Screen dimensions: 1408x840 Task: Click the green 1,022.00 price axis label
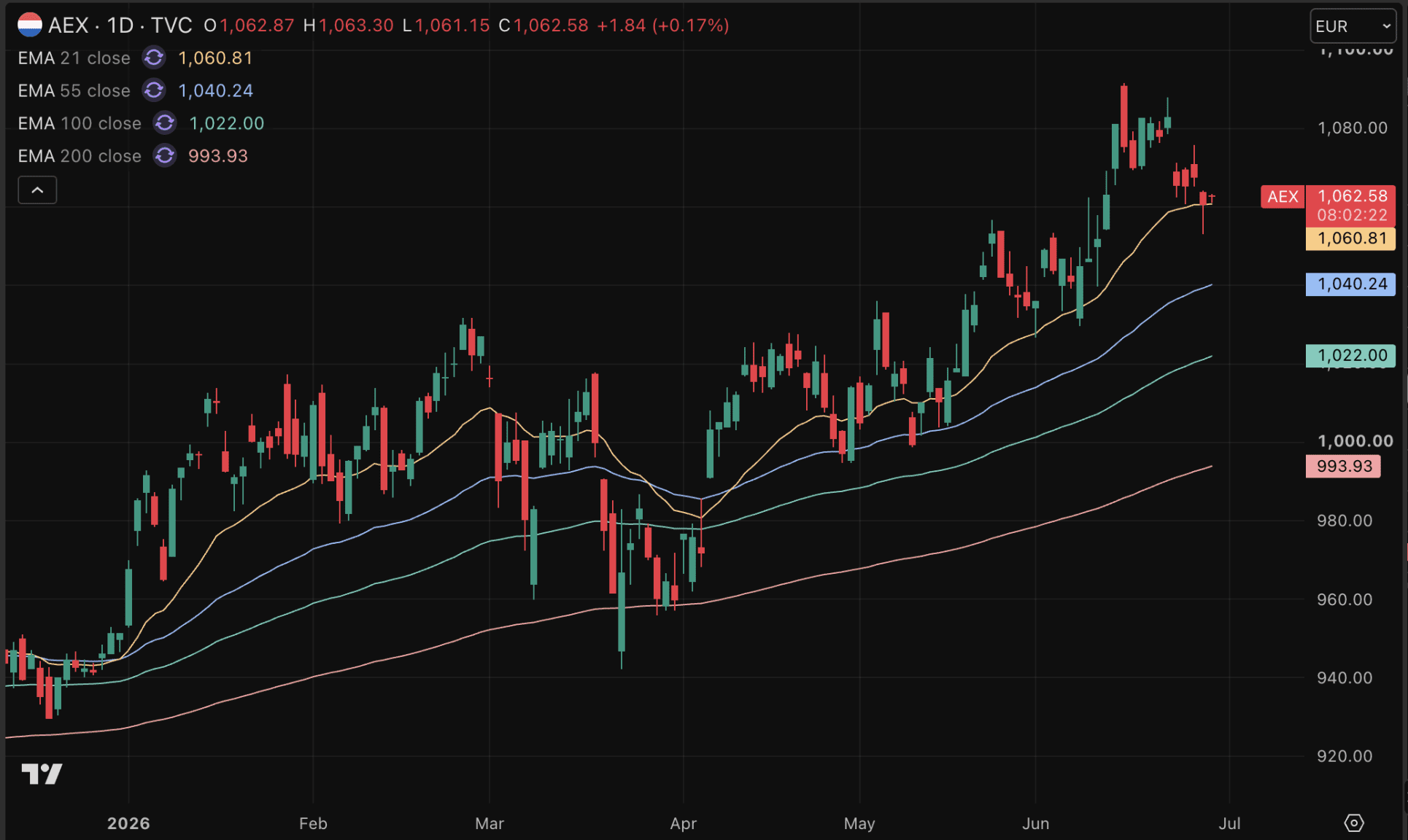pos(1351,356)
